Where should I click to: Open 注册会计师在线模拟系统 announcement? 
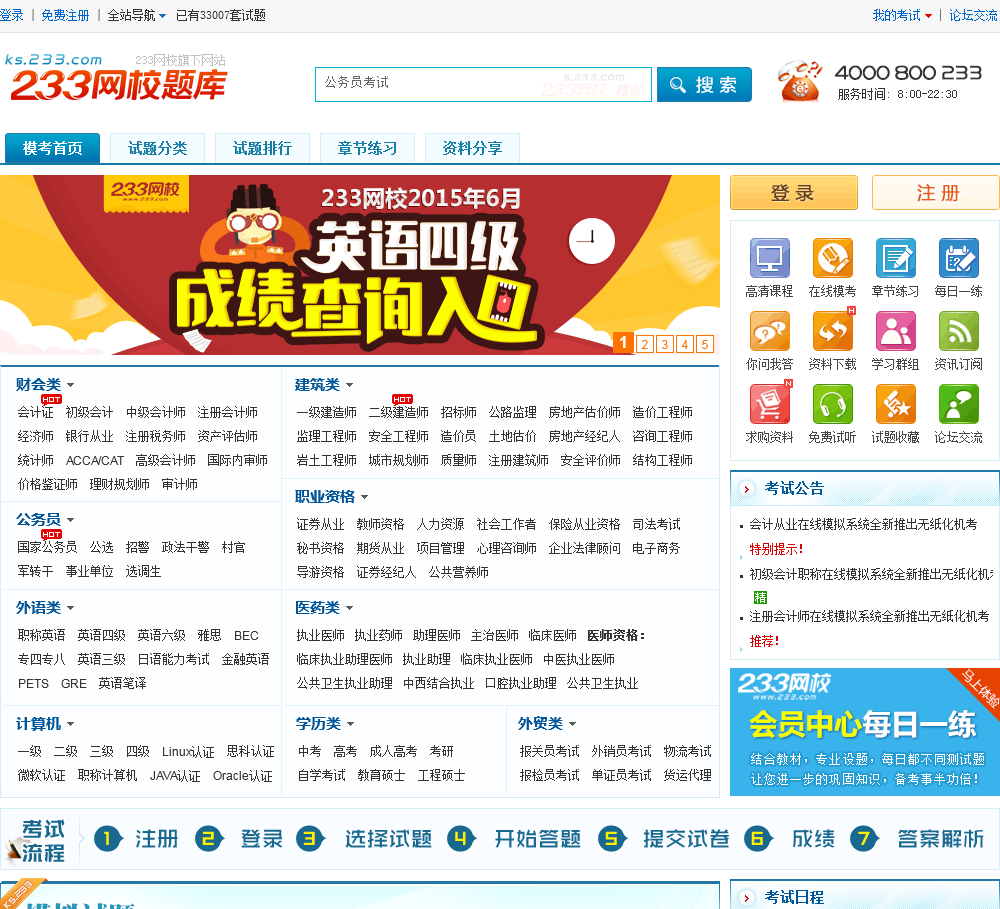click(x=869, y=616)
